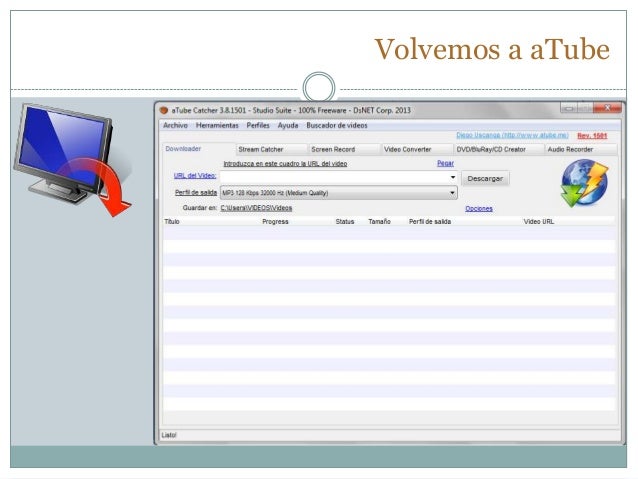Viewport: 638px width, 479px height.
Task: Click the globe lightning download logo
Action: tap(584, 182)
